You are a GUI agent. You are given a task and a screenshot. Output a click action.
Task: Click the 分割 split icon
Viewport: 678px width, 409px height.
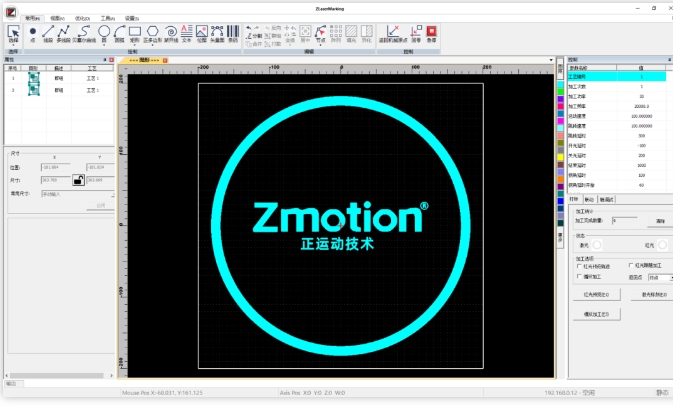pos(254,36)
